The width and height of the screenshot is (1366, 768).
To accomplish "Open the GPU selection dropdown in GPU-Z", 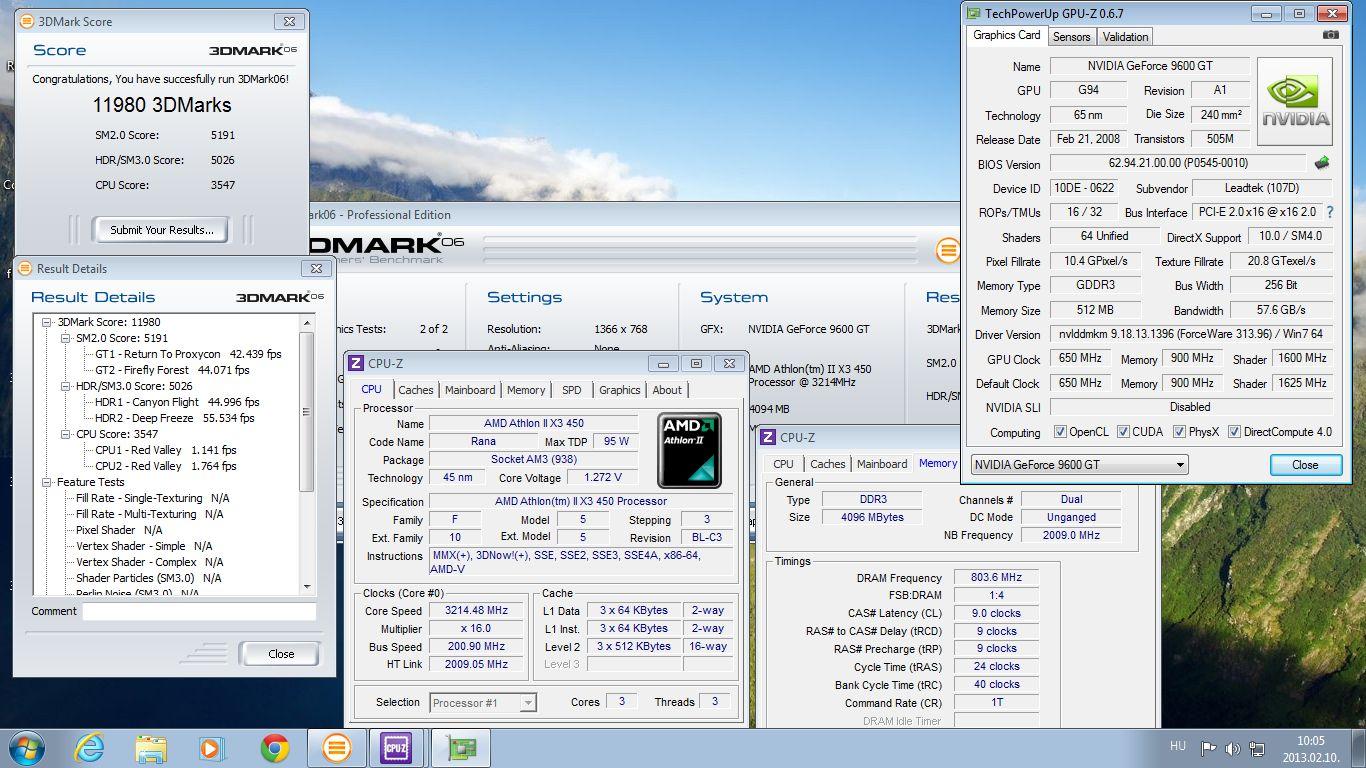I will [x=1080, y=464].
